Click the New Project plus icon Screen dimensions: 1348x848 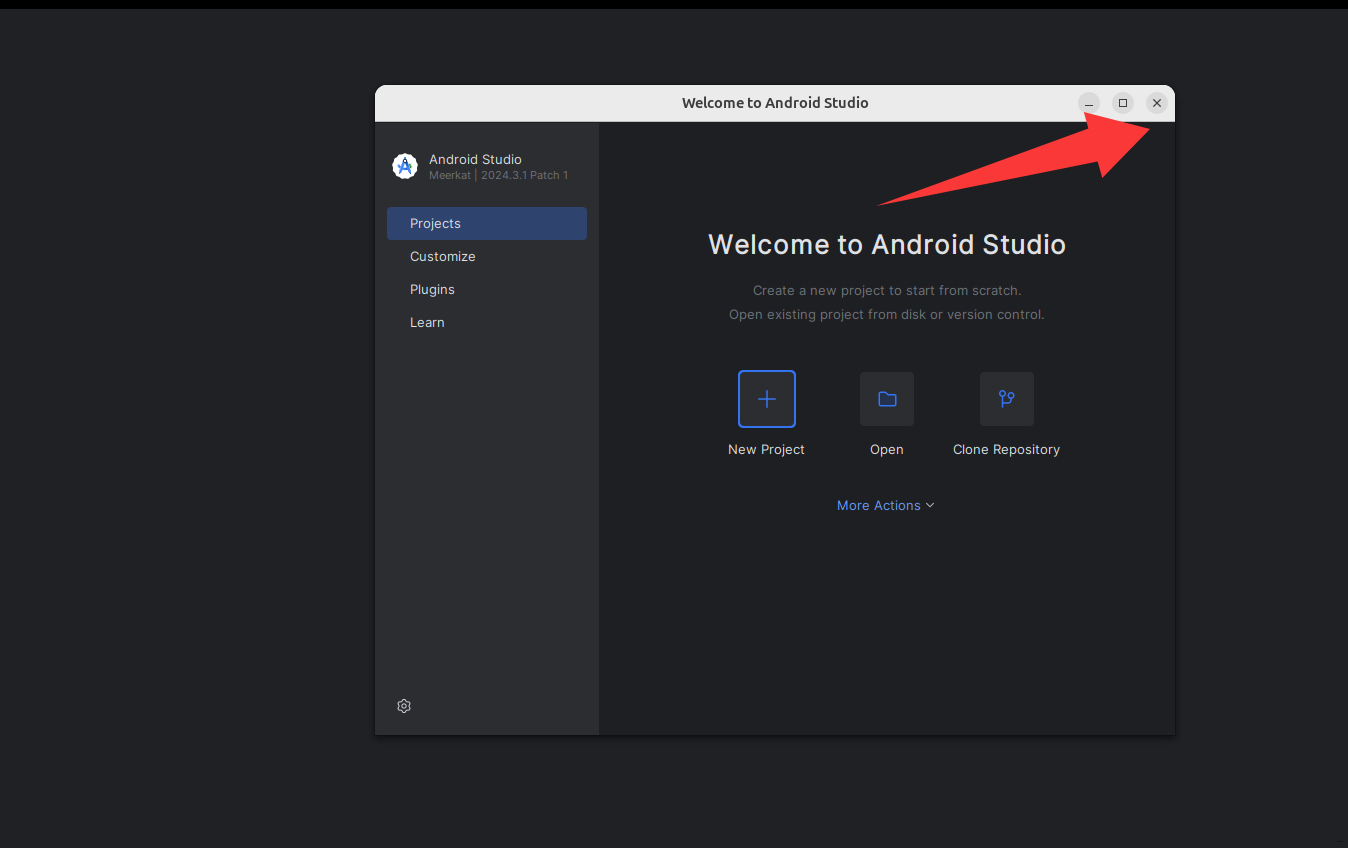[767, 399]
